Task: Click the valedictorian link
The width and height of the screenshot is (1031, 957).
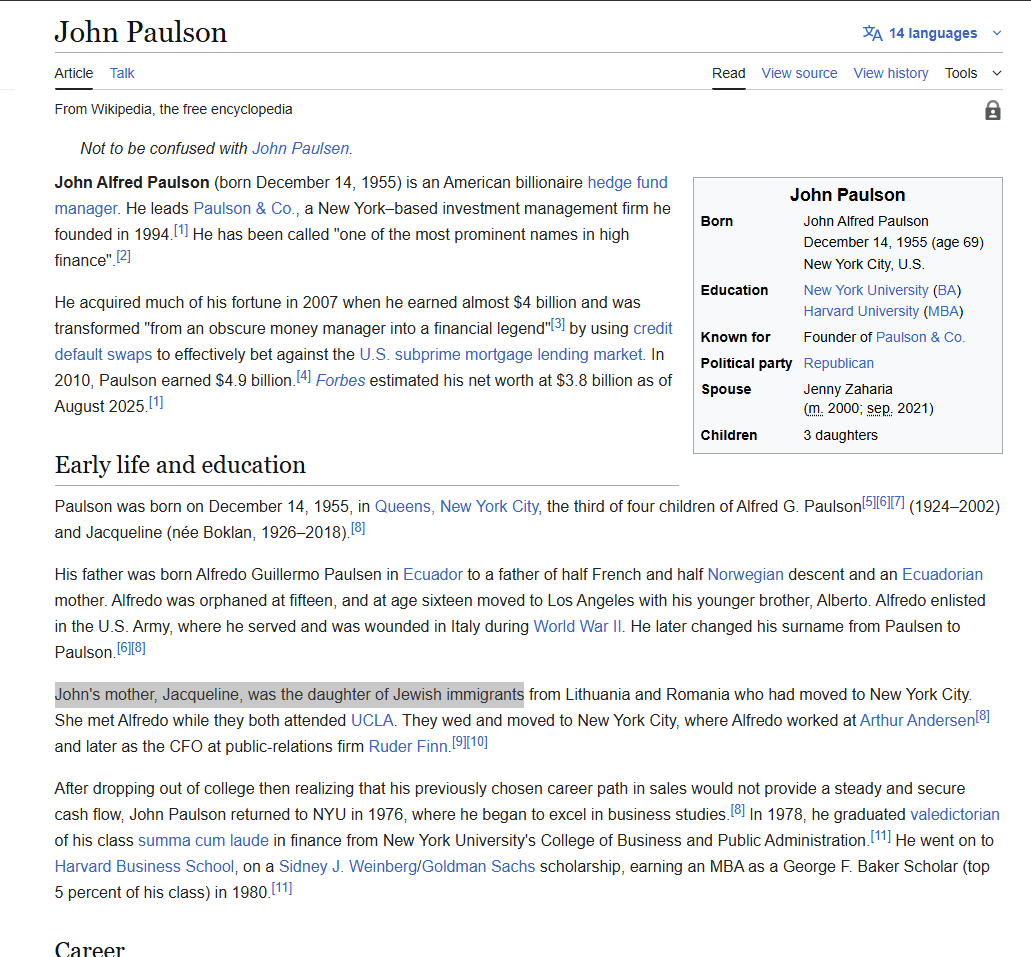Action: [955, 814]
